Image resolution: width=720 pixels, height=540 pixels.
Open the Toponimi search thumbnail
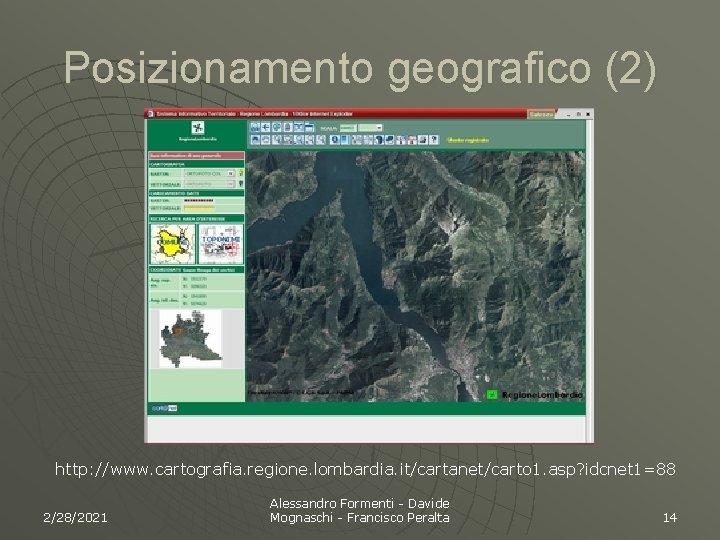coord(221,244)
